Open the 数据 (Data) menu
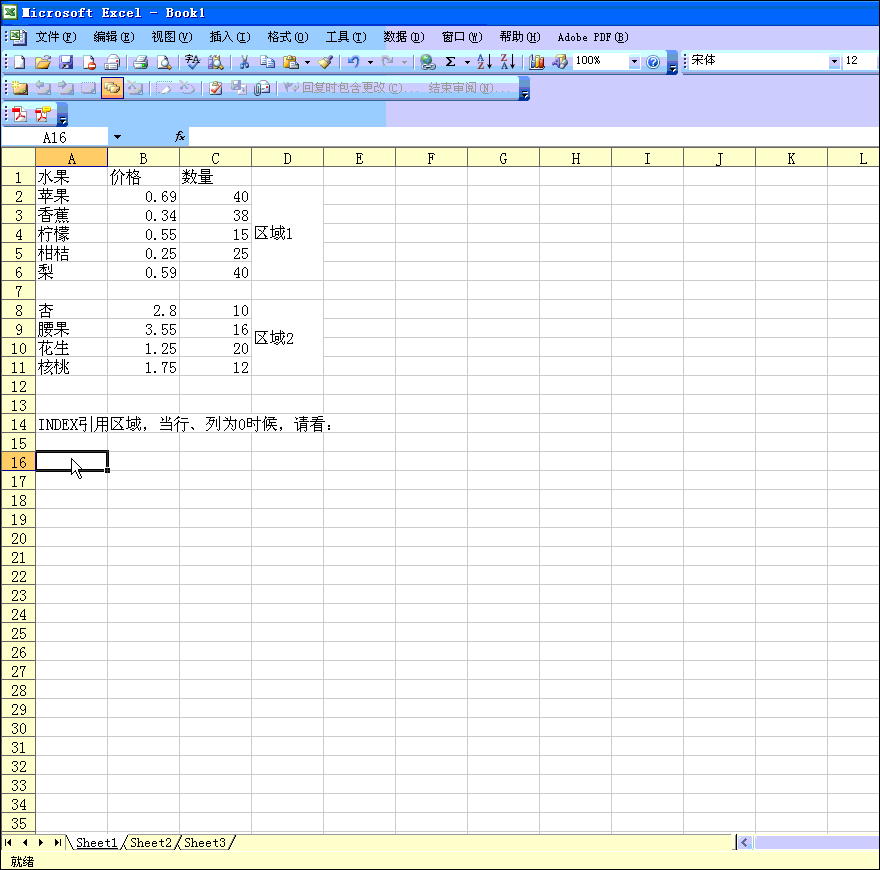 [403, 37]
